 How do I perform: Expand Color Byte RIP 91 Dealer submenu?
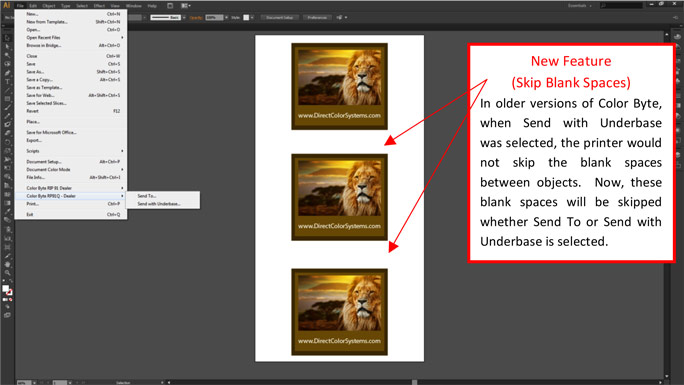tap(71, 188)
